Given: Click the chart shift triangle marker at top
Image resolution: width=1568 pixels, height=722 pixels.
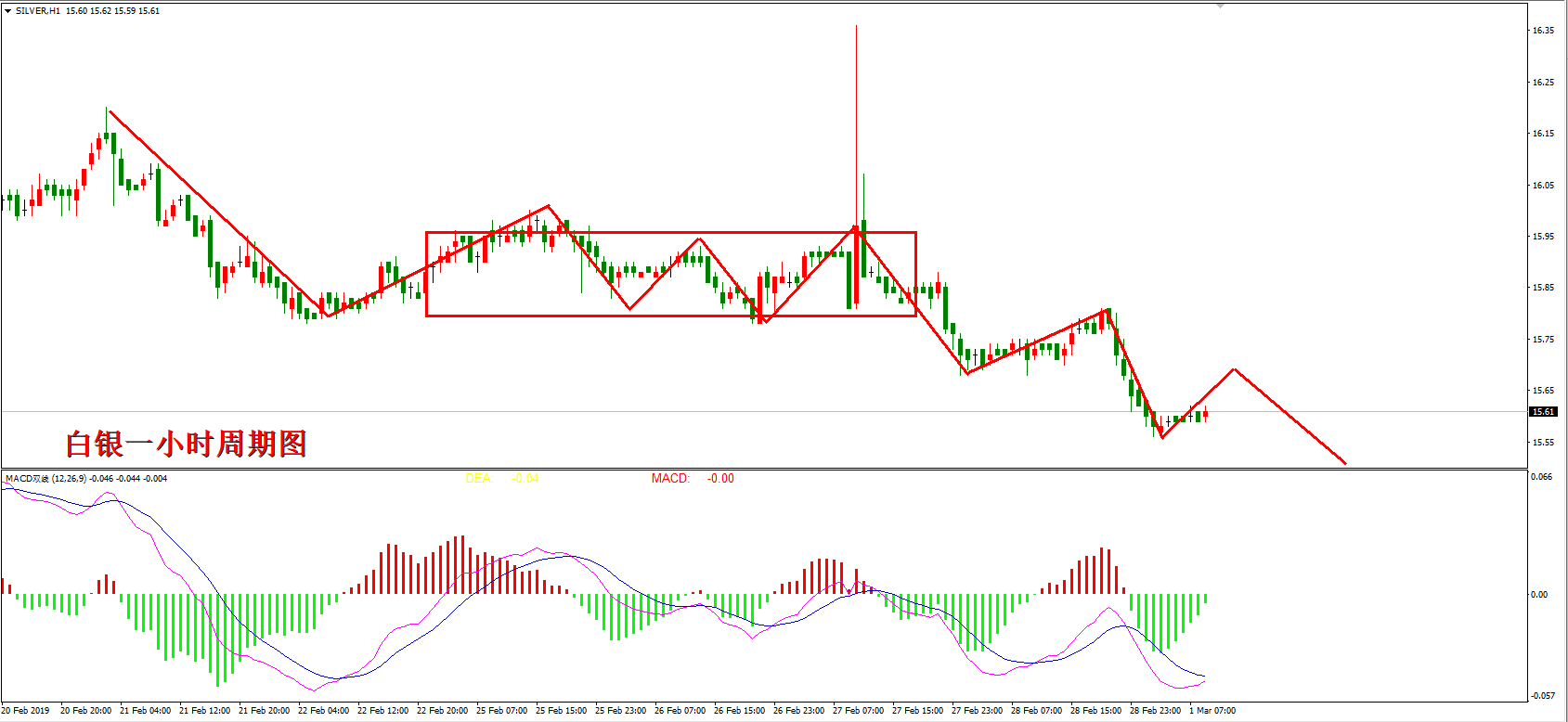Looking at the screenshot, I should point(1221,6).
